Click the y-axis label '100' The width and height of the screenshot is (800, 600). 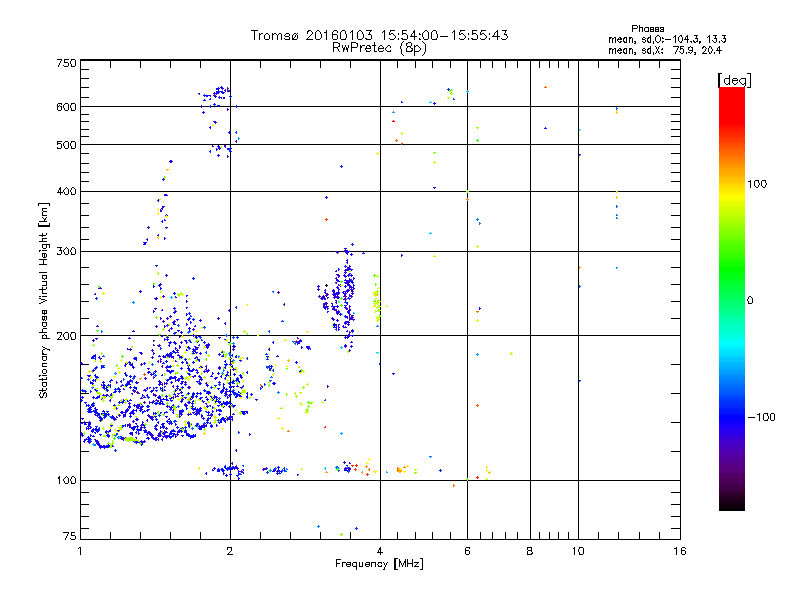66,481
